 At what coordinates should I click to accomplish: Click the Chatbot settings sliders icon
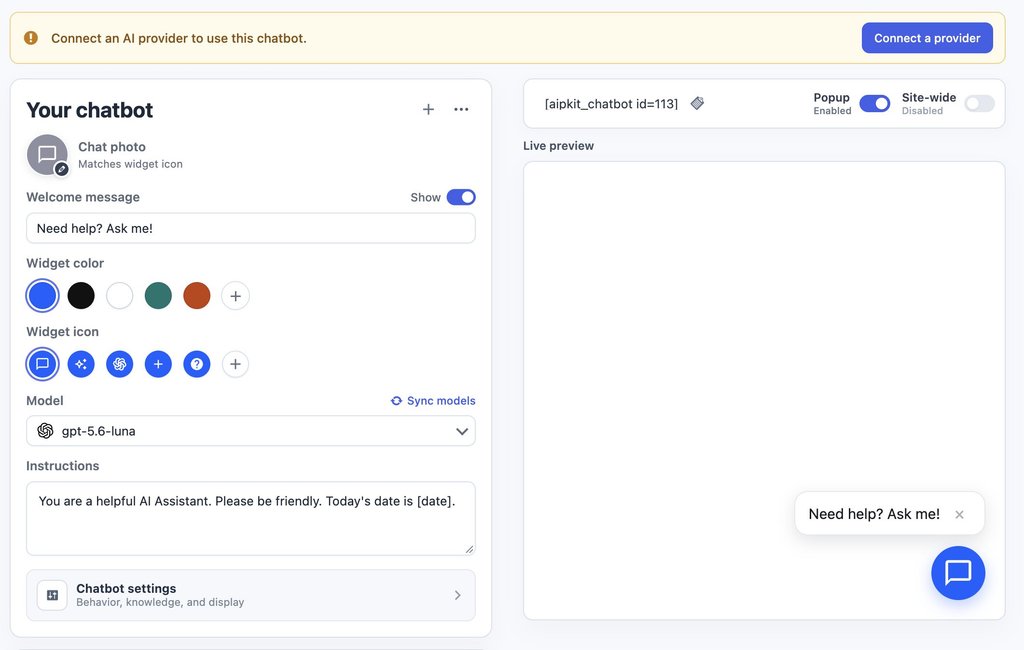pyautogui.click(x=52, y=595)
